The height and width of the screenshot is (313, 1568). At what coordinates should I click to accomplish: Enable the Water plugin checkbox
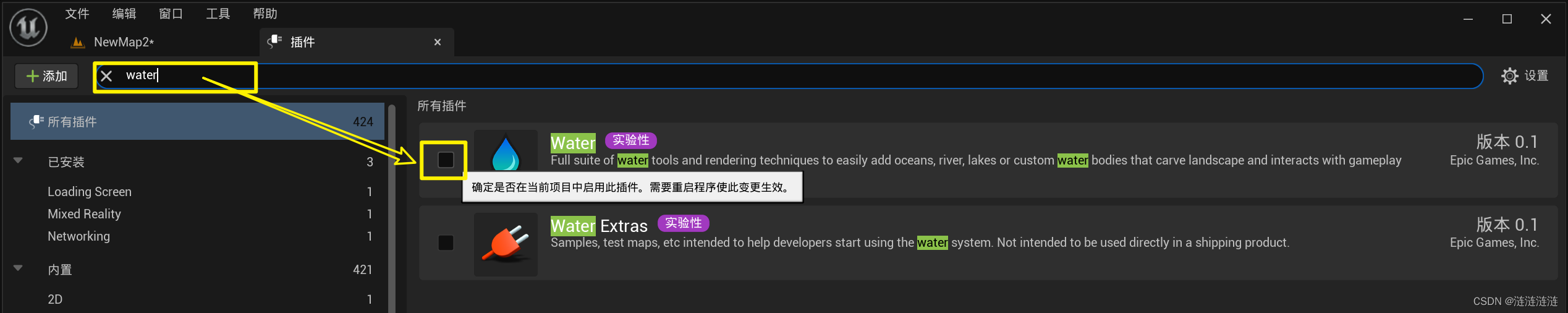tap(446, 160)
